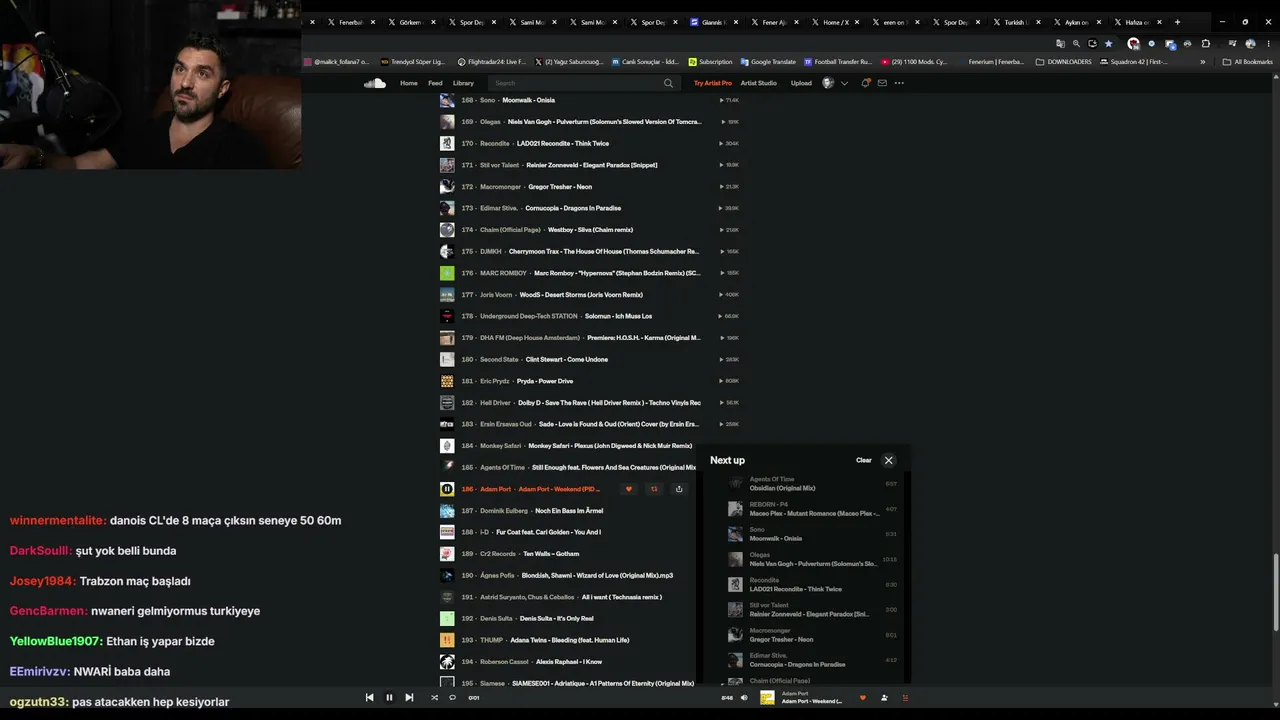Viewport: 1280px width, 720px height.
Task: Toggle like on the Adam Port - Weekend row
Action: 629,489
